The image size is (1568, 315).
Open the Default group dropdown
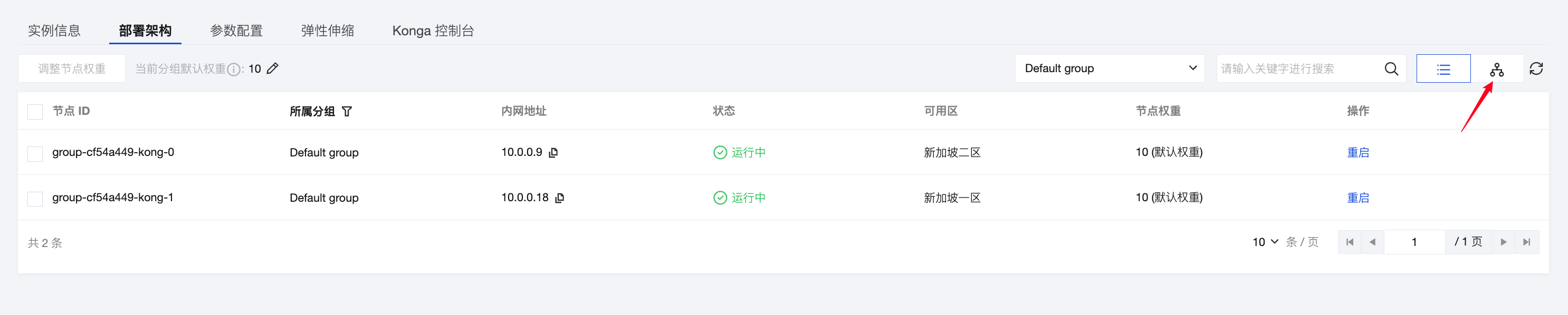[x=1109, y=68]
